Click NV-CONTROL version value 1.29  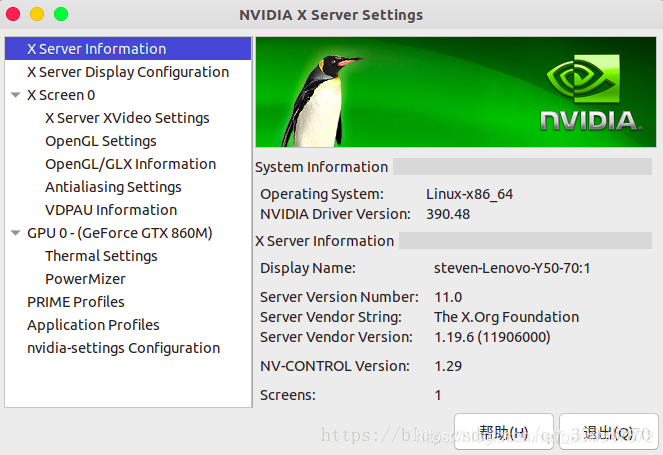[448, 366]
